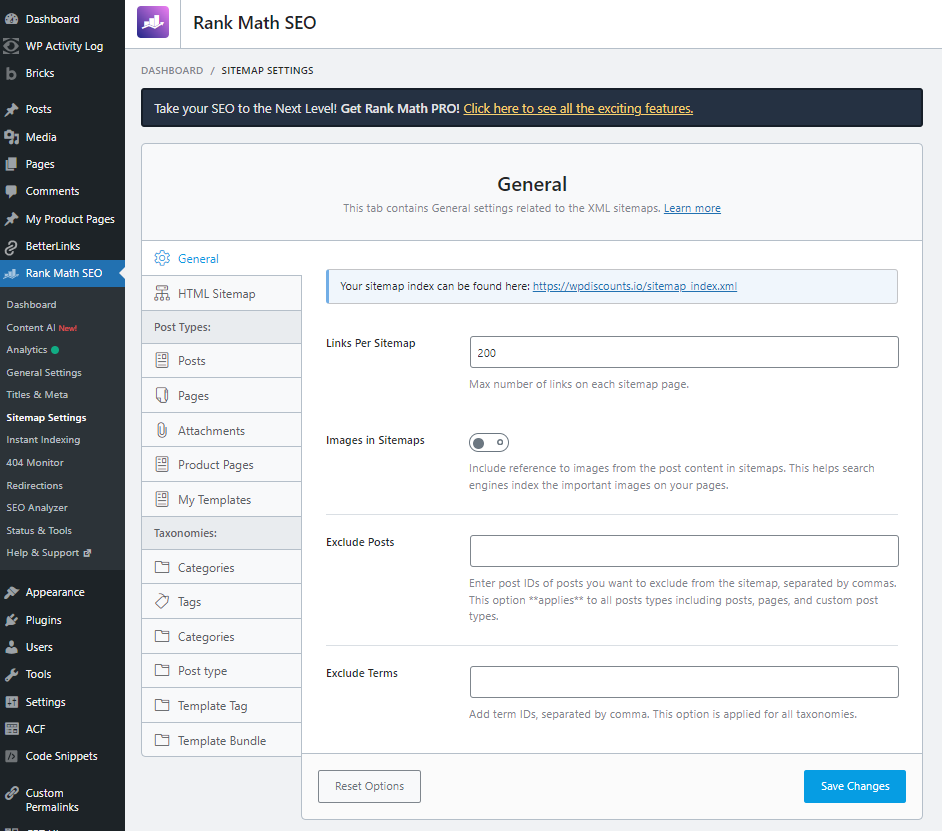Click the Exclude Terms input field

(x=684, y=682)
